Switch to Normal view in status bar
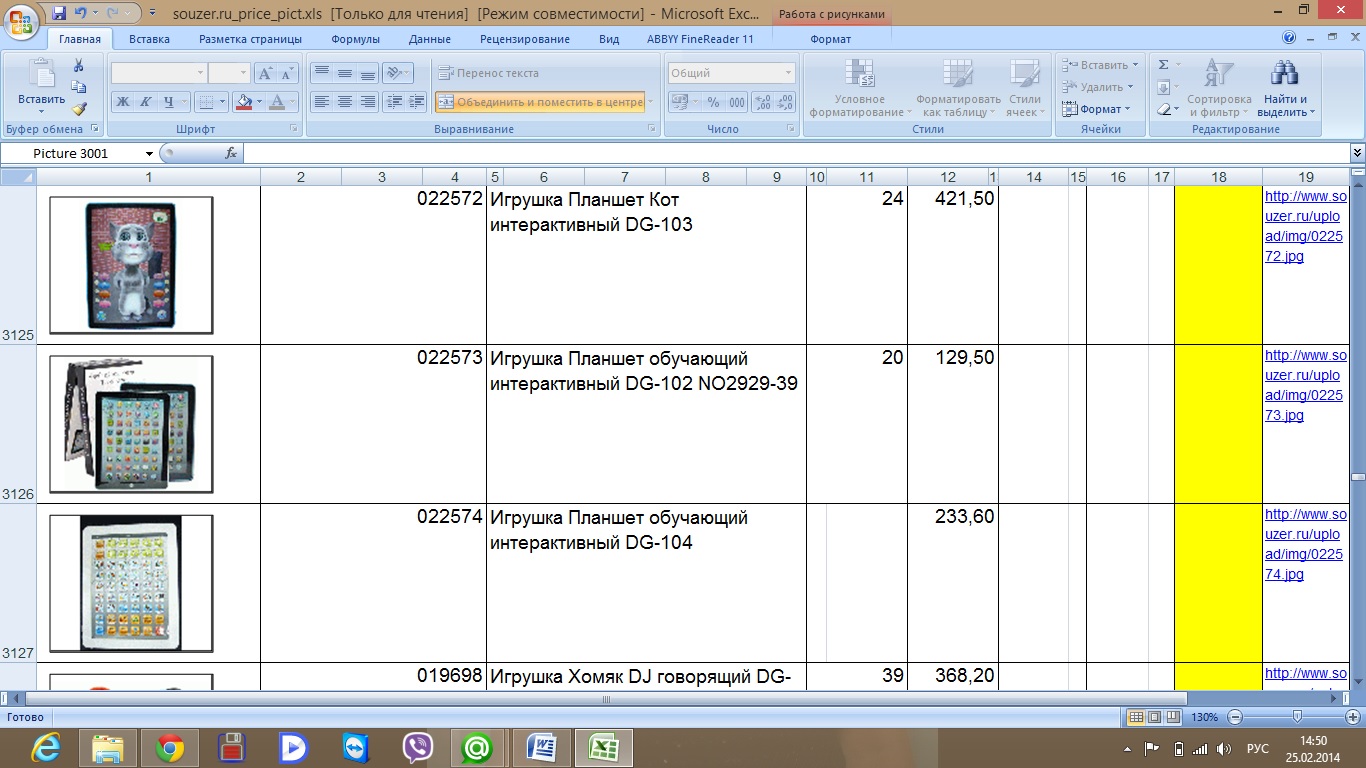Screen dimensions: 1366x768 1136,717
